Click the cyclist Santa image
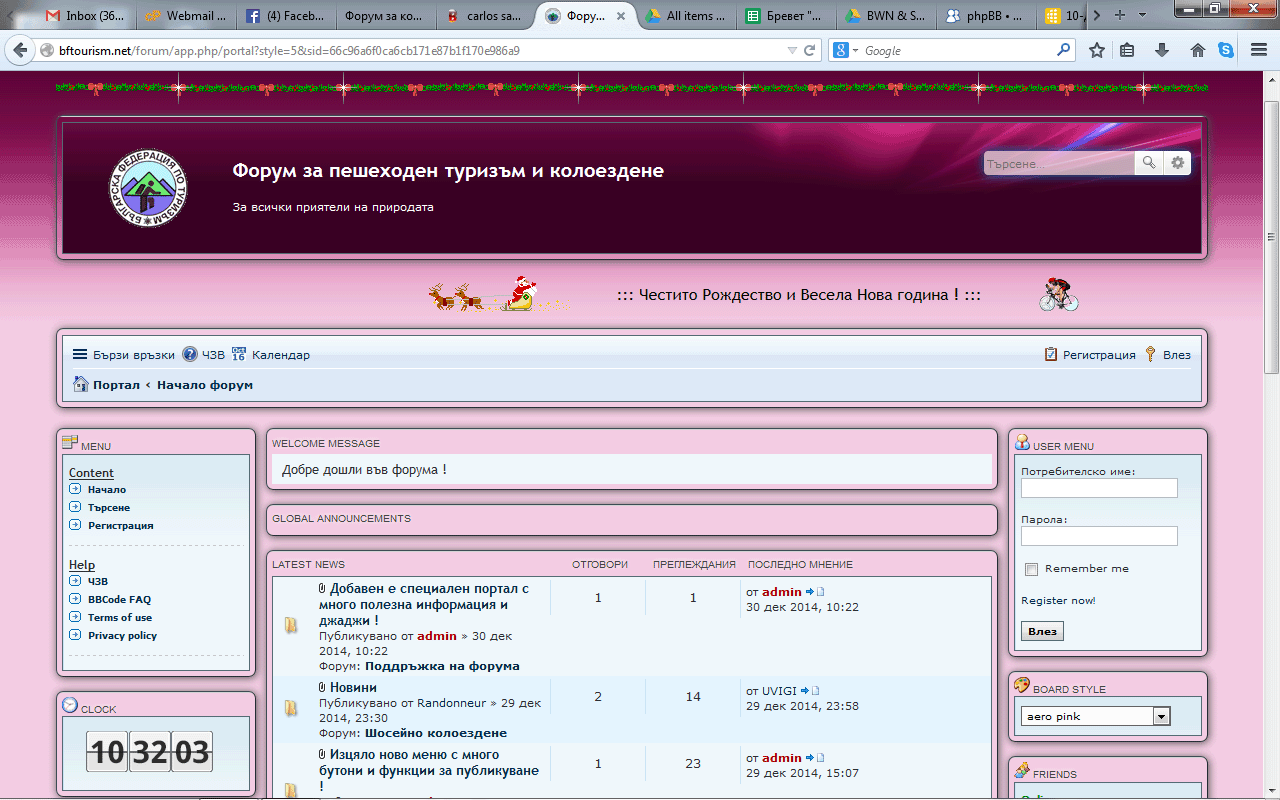This screenshot has height=800, width=1280. [x=1059, y=295]
